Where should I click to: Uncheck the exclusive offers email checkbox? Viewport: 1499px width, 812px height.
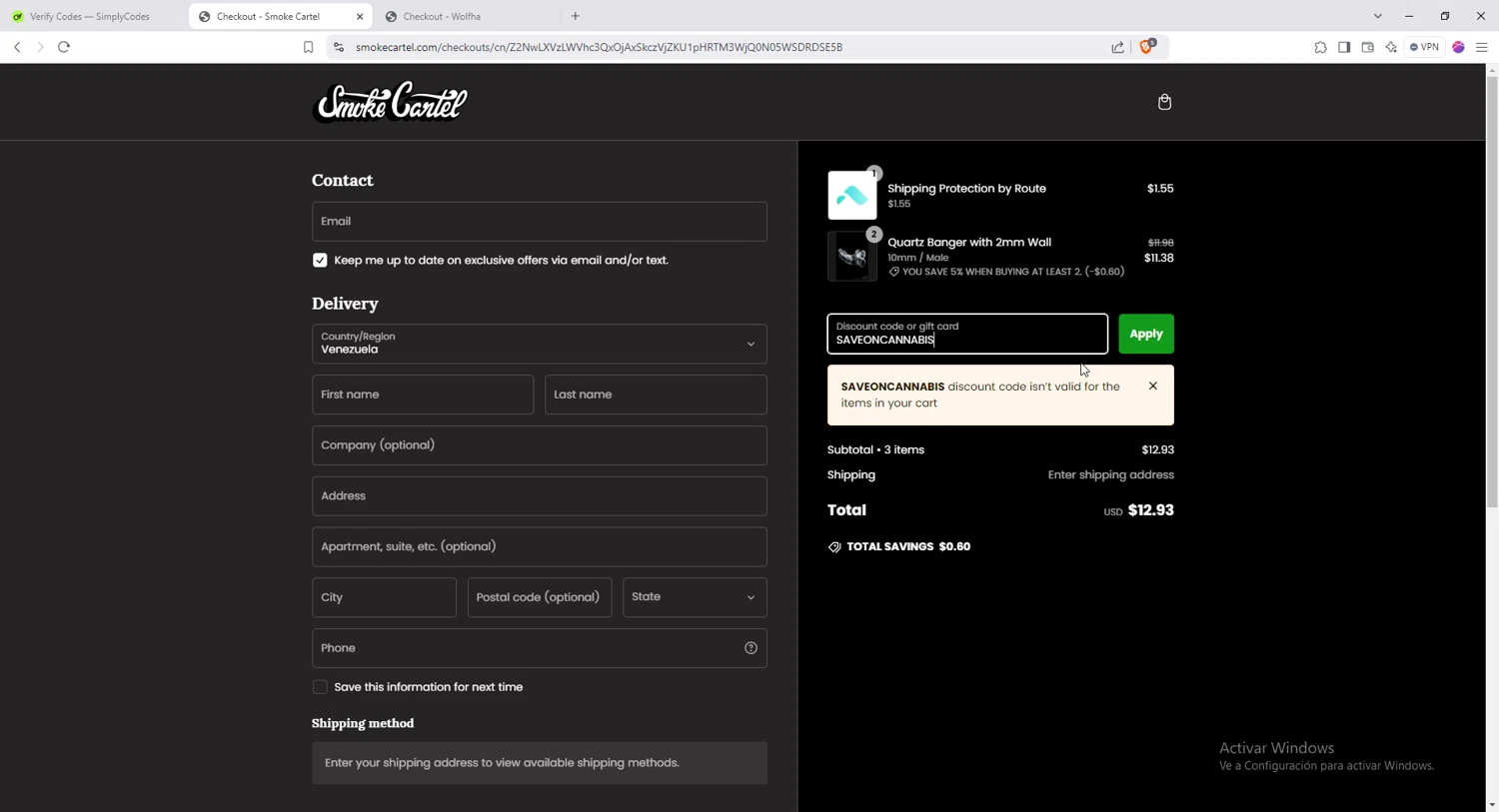pyautogui.click(x=320, y=261)
